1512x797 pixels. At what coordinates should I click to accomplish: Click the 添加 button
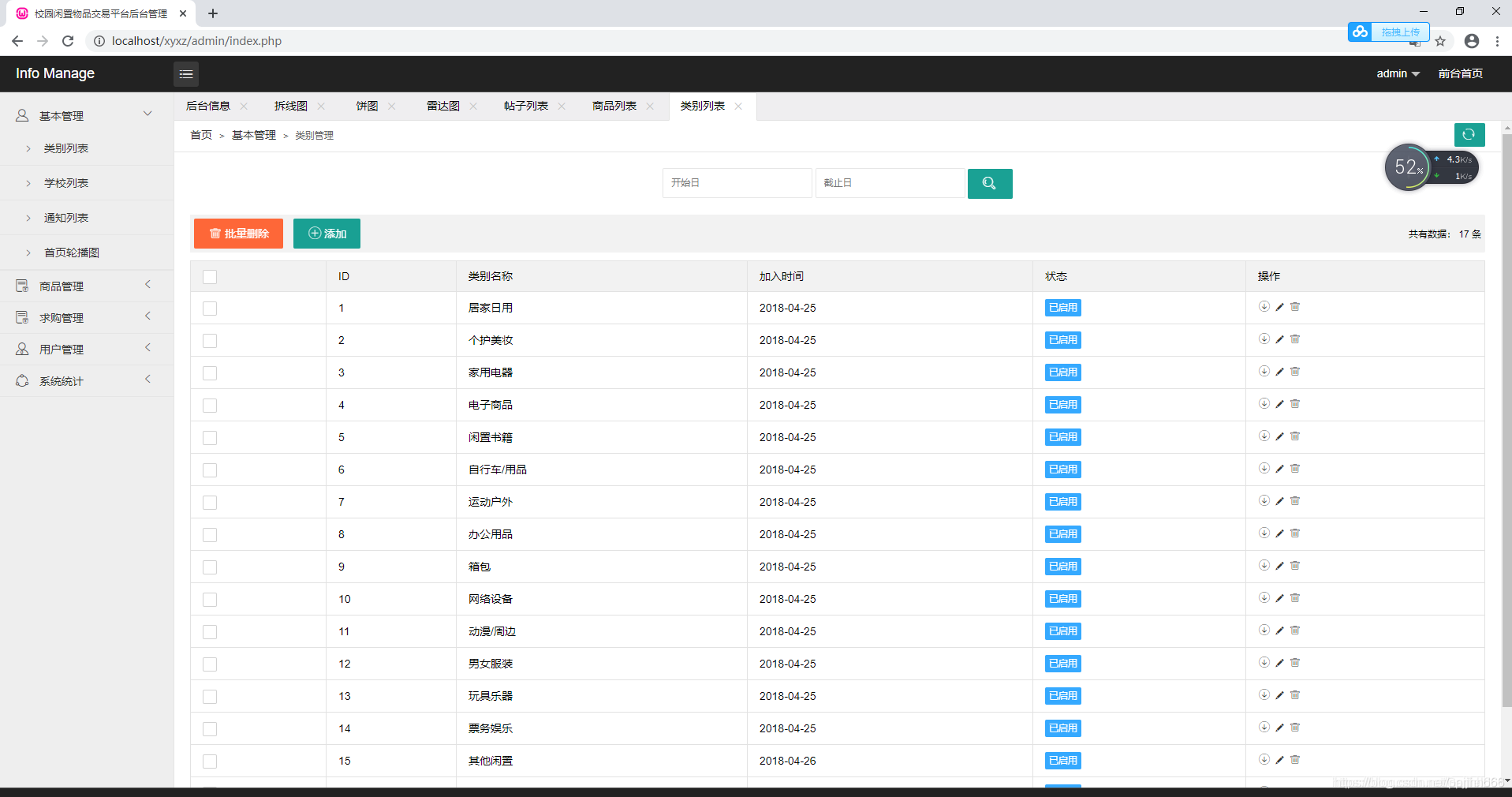coord(327,234)
